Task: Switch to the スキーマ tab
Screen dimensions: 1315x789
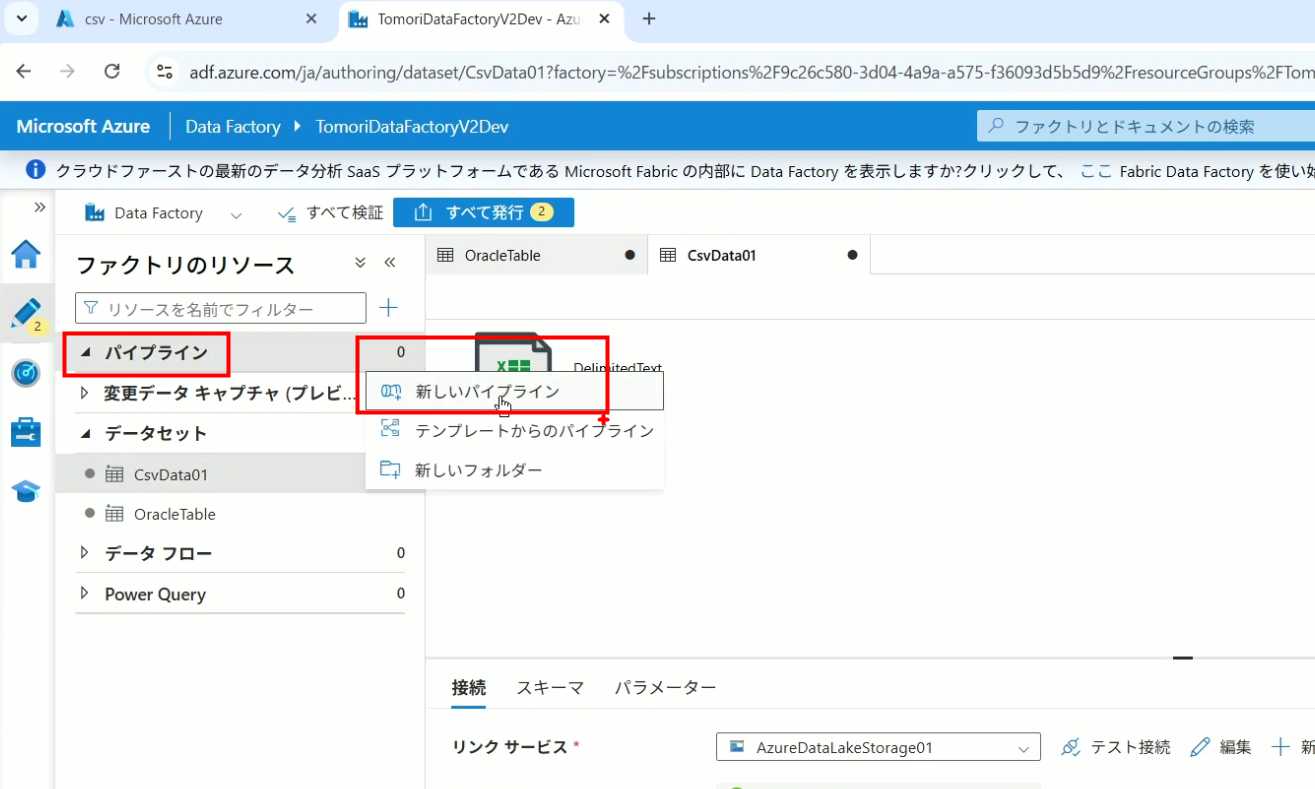Action: (550, 688)
